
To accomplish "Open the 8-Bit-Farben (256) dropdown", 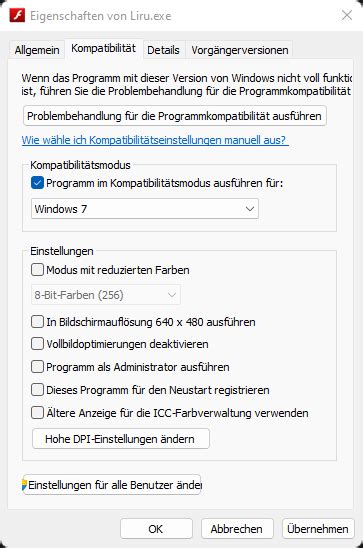I will [106, 295].
